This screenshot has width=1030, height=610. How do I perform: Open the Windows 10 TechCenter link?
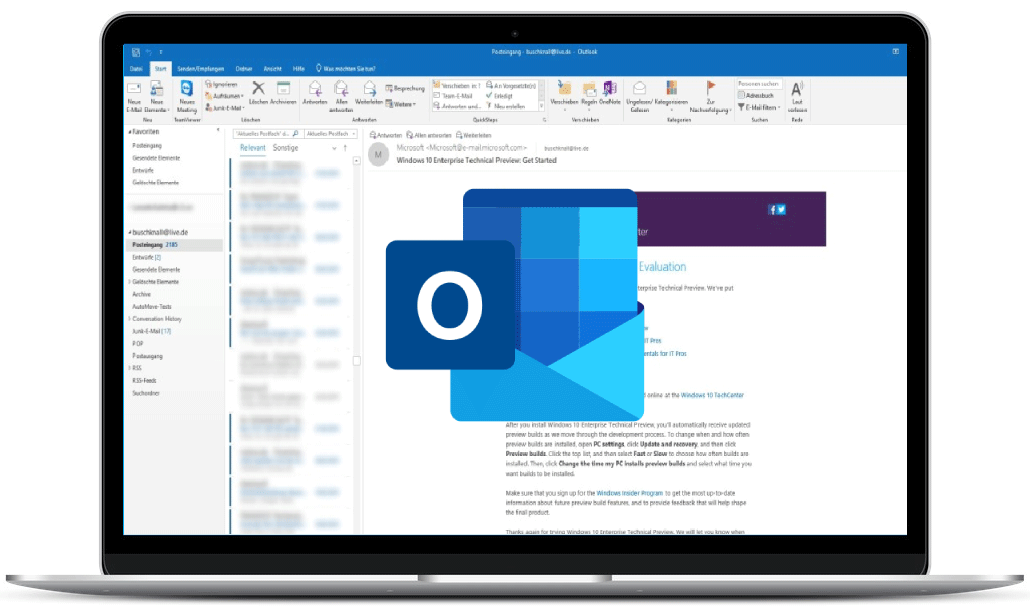tap(712, 395)
